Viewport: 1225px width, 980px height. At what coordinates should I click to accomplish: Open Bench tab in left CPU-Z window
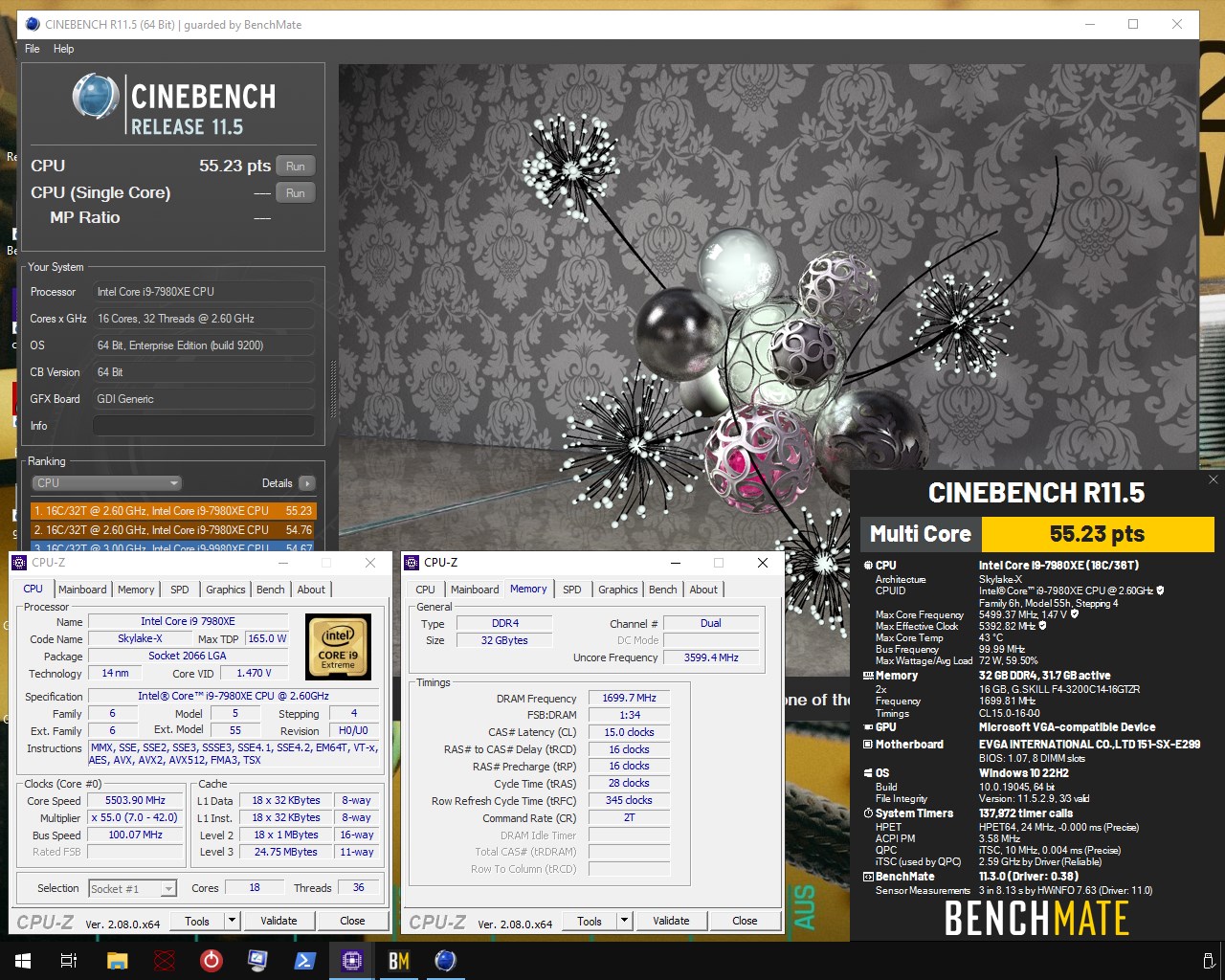(271, 590)
